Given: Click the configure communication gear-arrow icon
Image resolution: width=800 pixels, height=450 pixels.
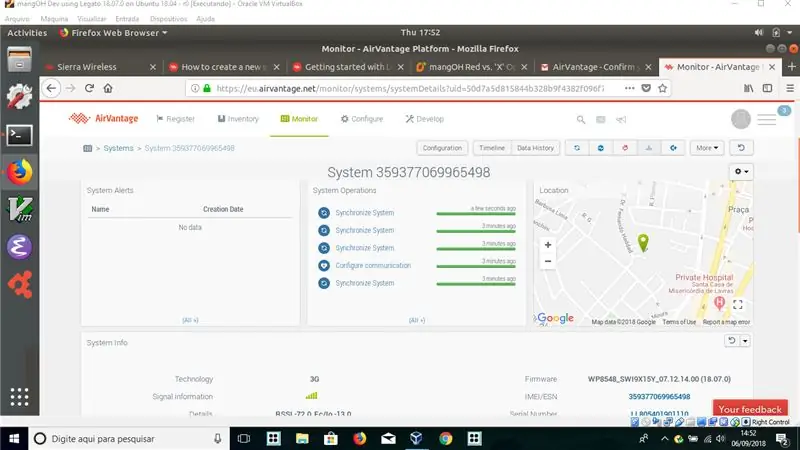Looking at the screenshot, I should coord(673,148).
